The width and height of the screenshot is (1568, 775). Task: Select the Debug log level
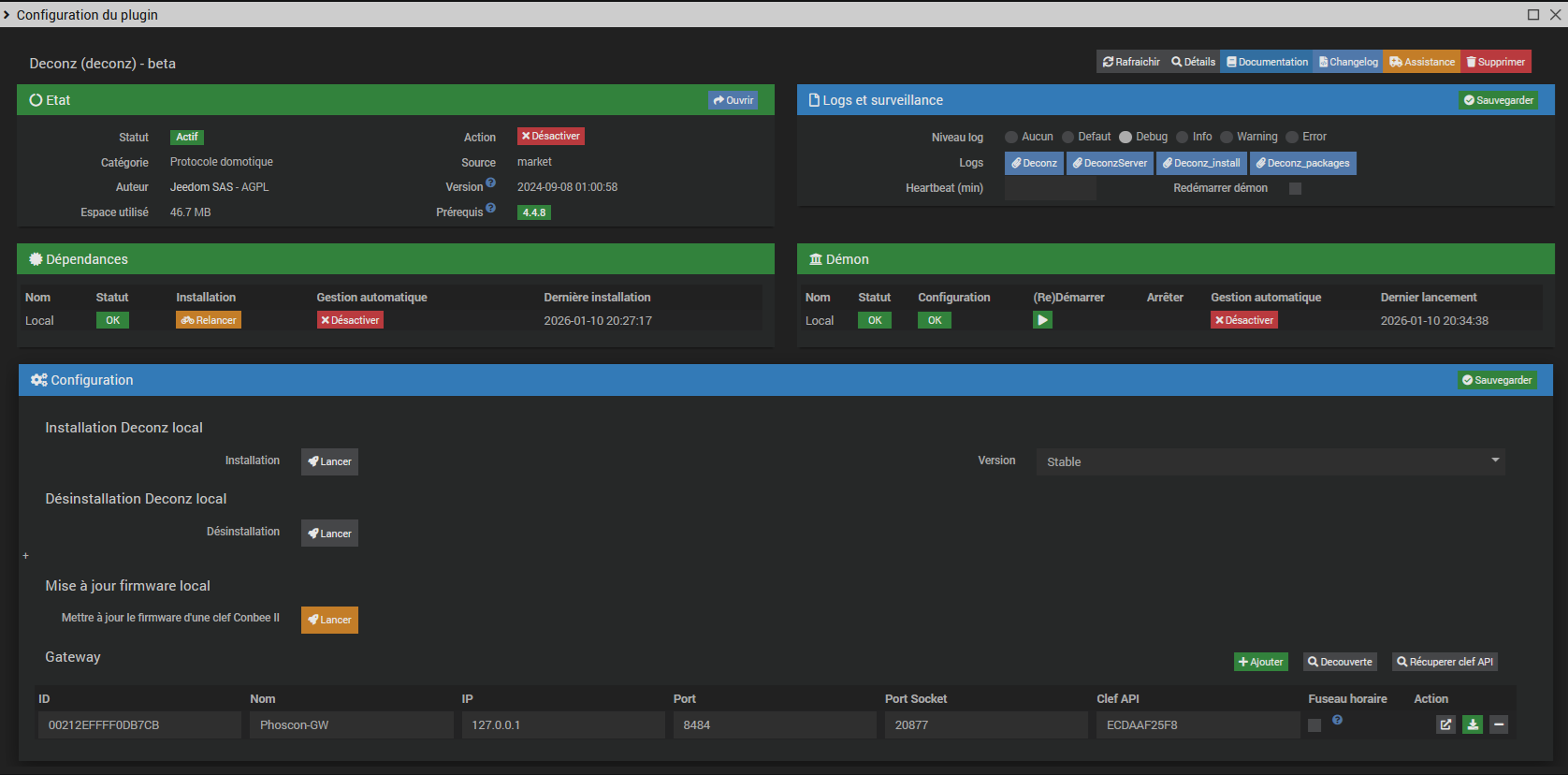[x=1125, y=138]
